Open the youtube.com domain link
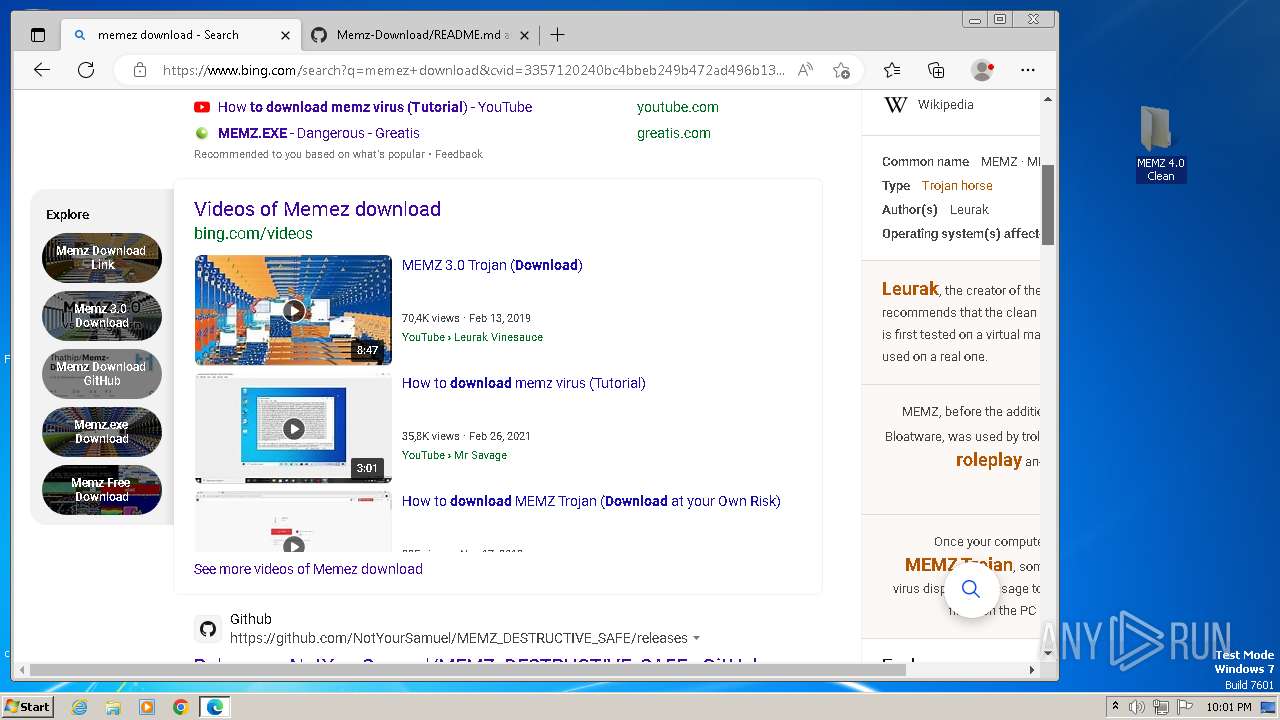Screen dimensions: 1280x720 678,107
